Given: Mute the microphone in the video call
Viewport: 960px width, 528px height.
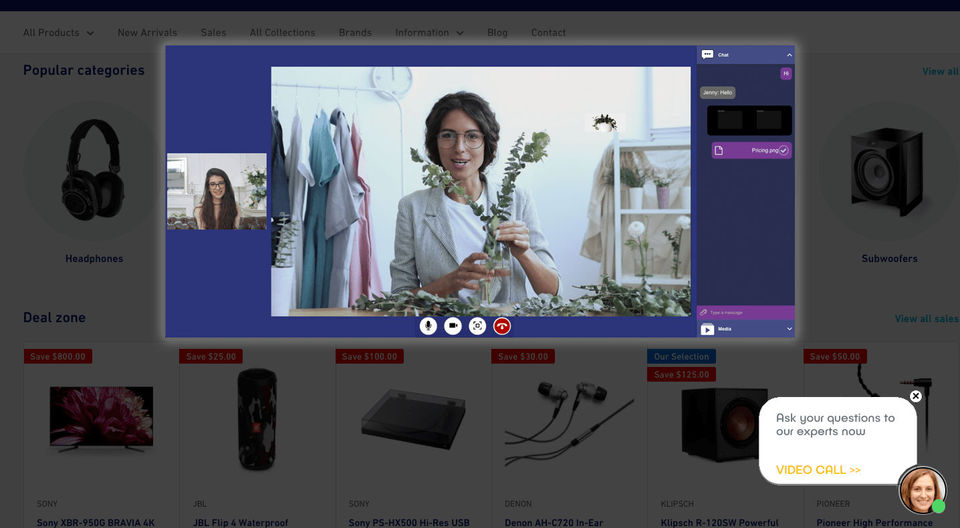Looking at the screenshot, I should (428, 326).
